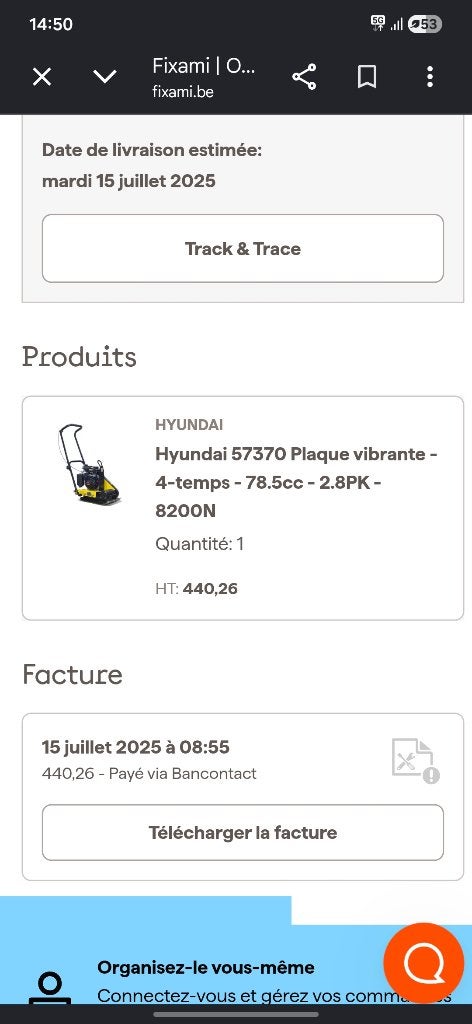The width and height of the screenshot is (472, 1024).
Task: Tap the fixami.be URL text
Action: pyautogui.click(x=183, y=92)
